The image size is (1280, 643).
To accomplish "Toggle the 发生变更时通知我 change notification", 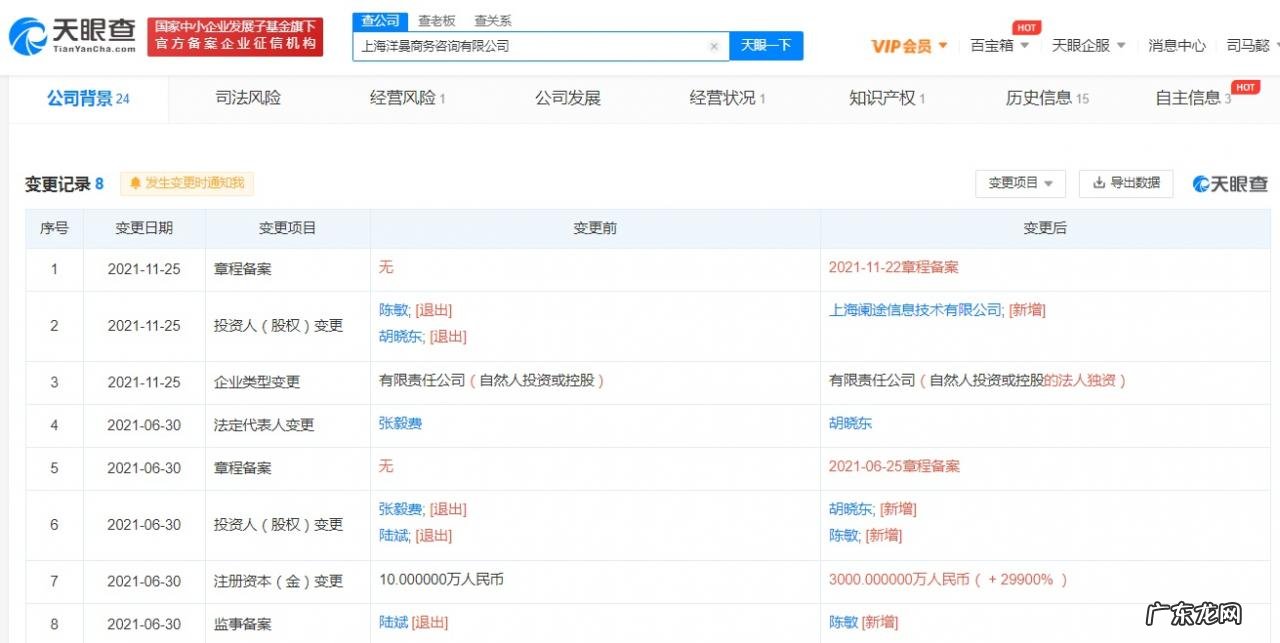I will click(x=186, y=184).
